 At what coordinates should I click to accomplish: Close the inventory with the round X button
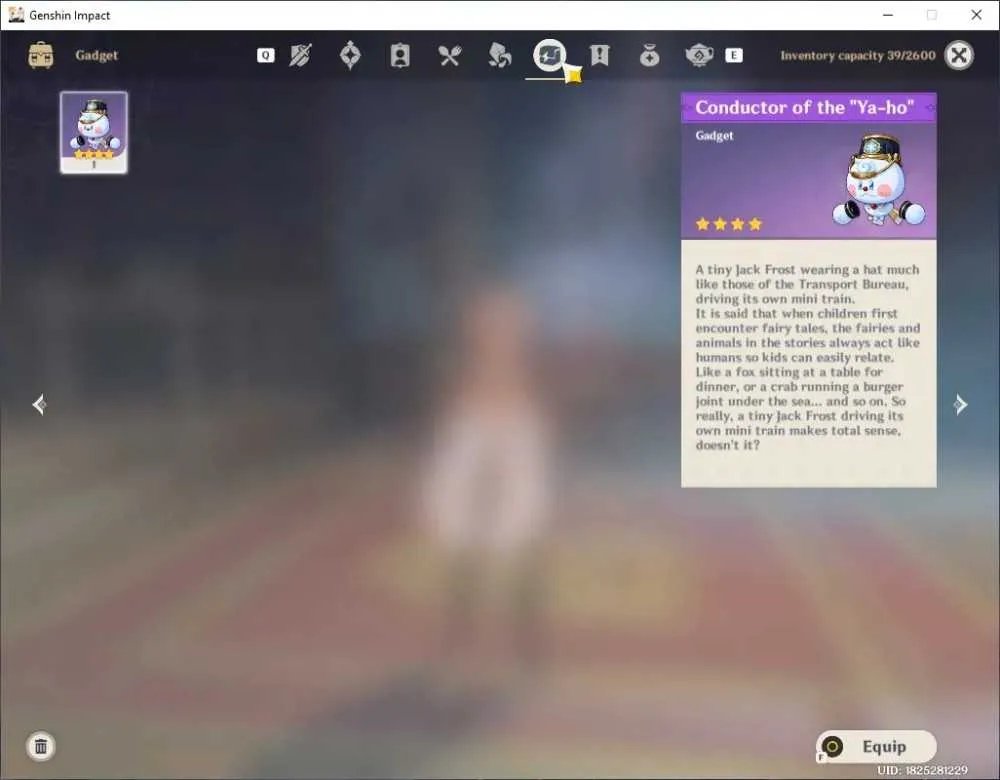pyautogui.click(x=959, y=55)
